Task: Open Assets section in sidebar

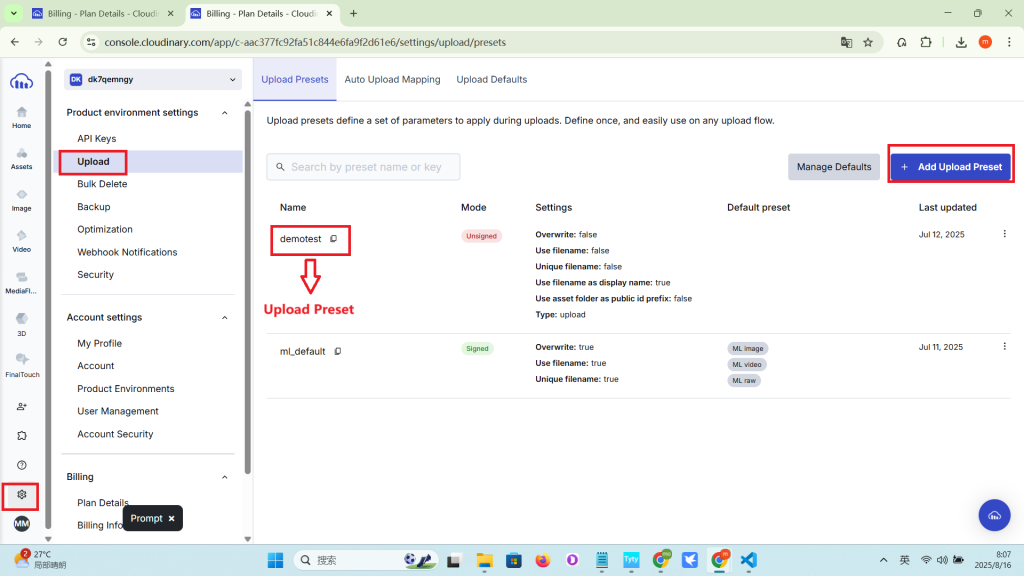Action: coord(22,159)
